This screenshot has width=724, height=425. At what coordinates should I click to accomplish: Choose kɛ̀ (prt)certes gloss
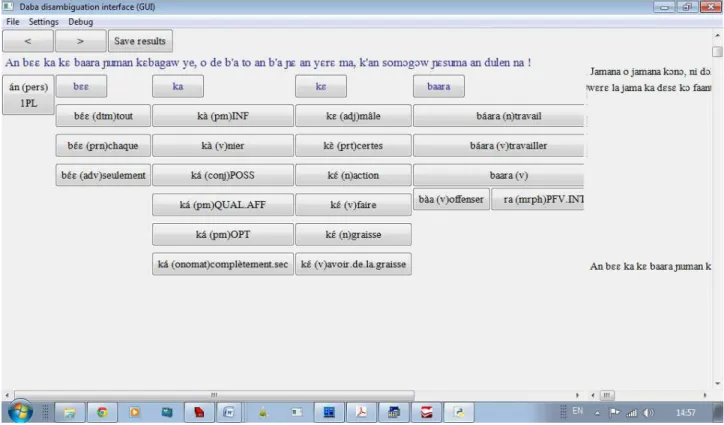tap(353, 146)
